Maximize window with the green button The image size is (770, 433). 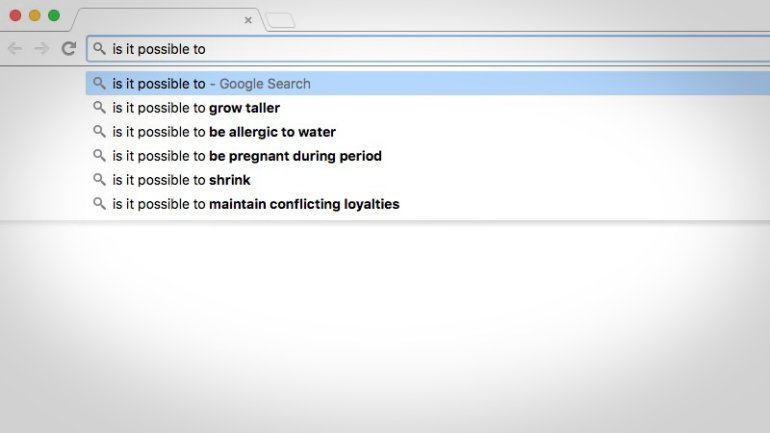(53, 15)
